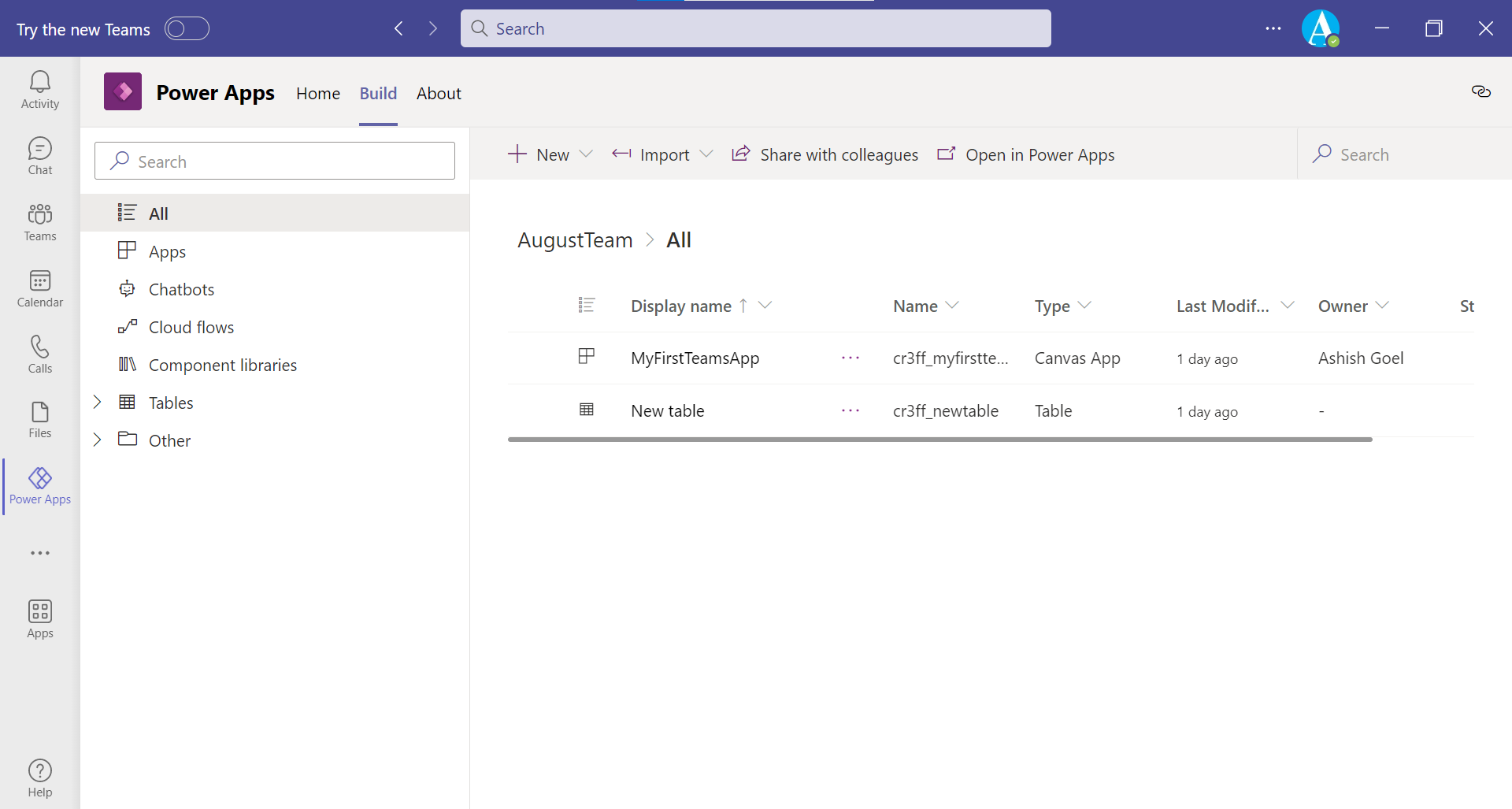Expand the Other folder node
Image resolution: width=1512 pixels, height=809 pixels.
pos(98,440)
